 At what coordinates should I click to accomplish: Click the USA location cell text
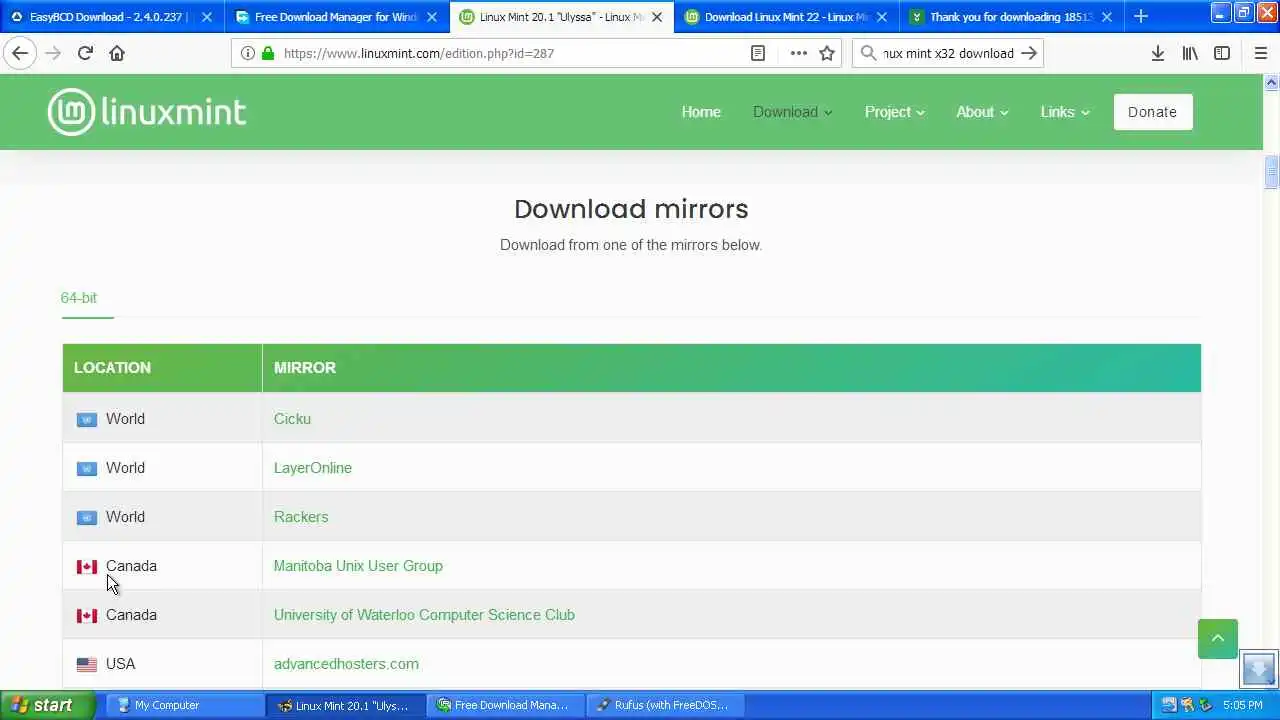pyautogui.click(x=120, y=664)
